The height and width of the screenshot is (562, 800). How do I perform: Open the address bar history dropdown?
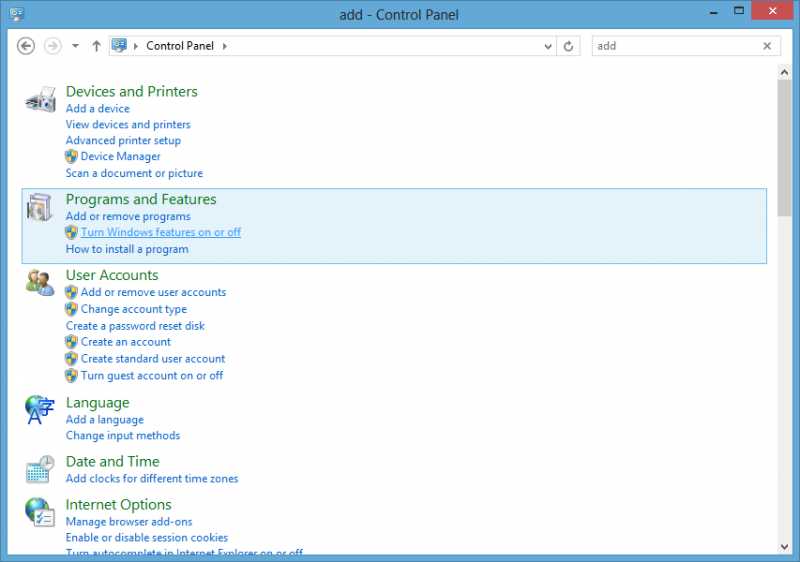[x=548, y=46]
